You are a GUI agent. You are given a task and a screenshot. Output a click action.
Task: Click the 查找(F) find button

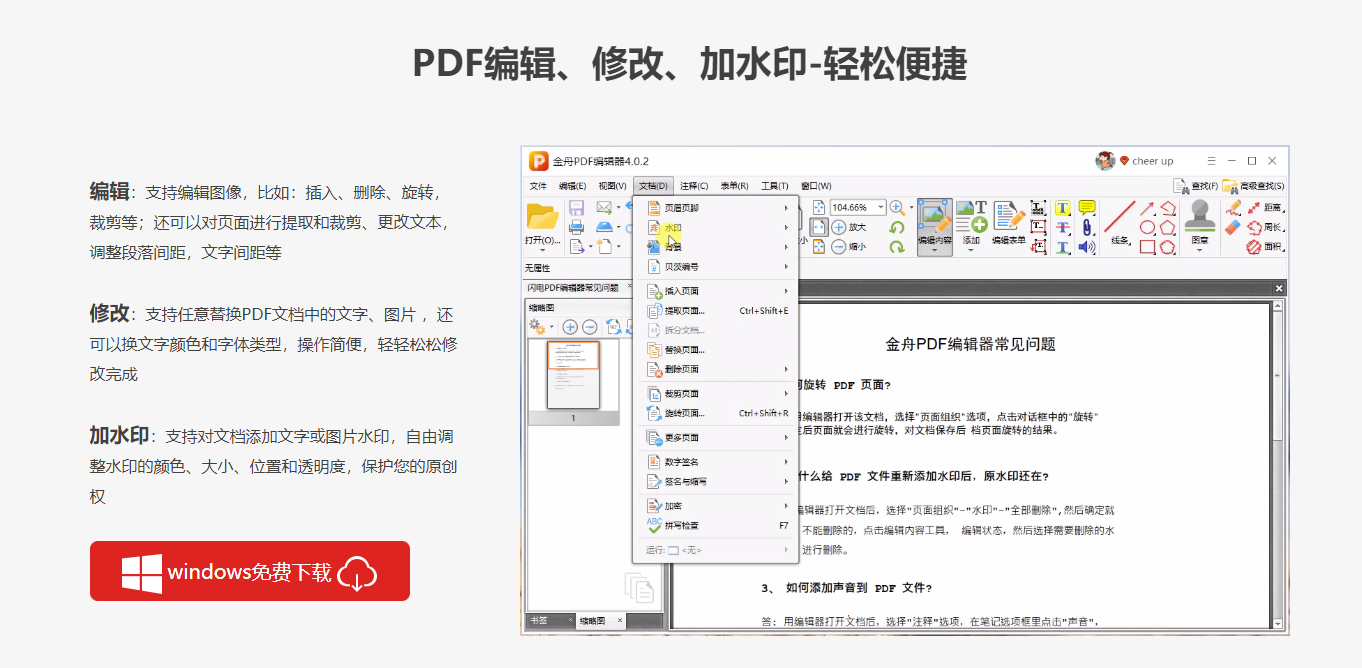[1196, 186]
